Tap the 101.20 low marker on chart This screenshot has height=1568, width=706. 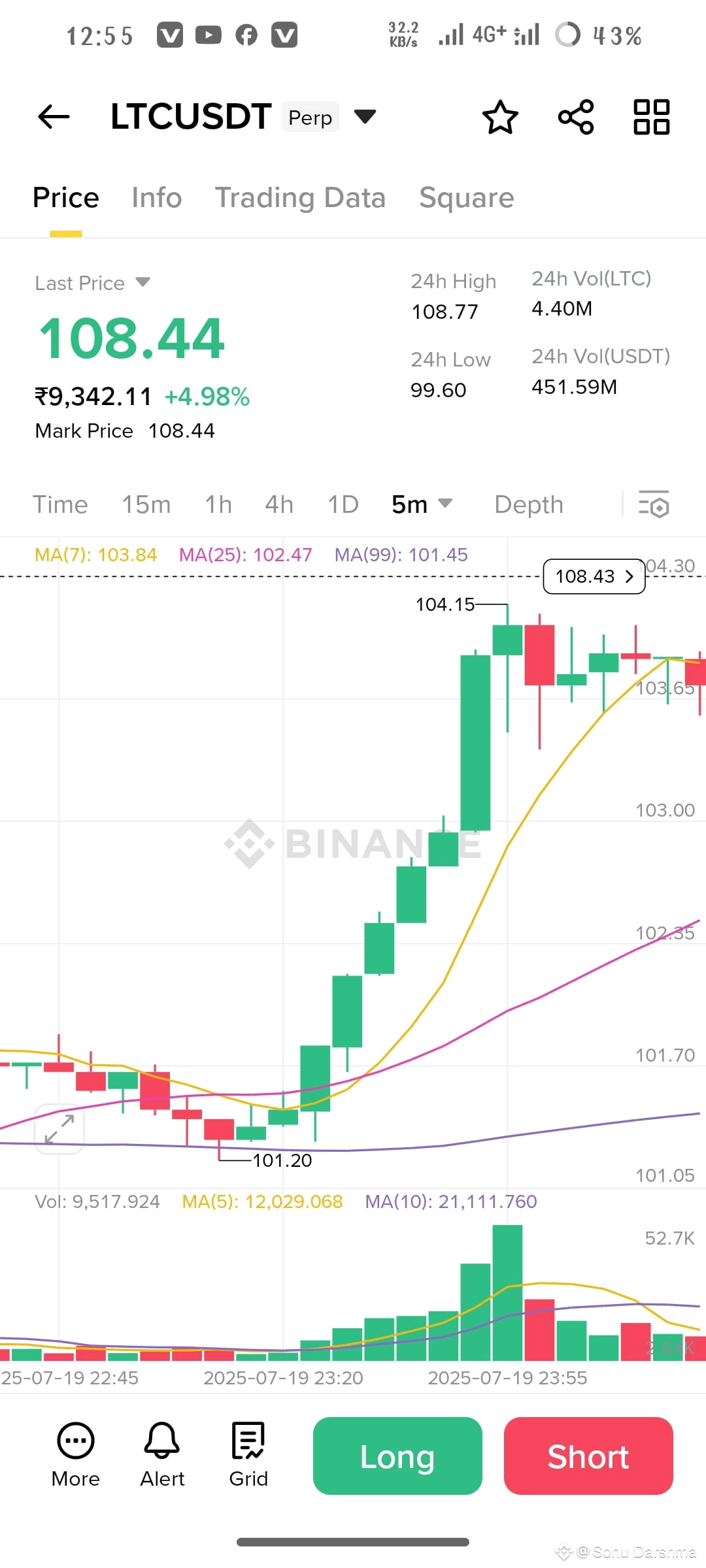click(x=282, y=1160)
